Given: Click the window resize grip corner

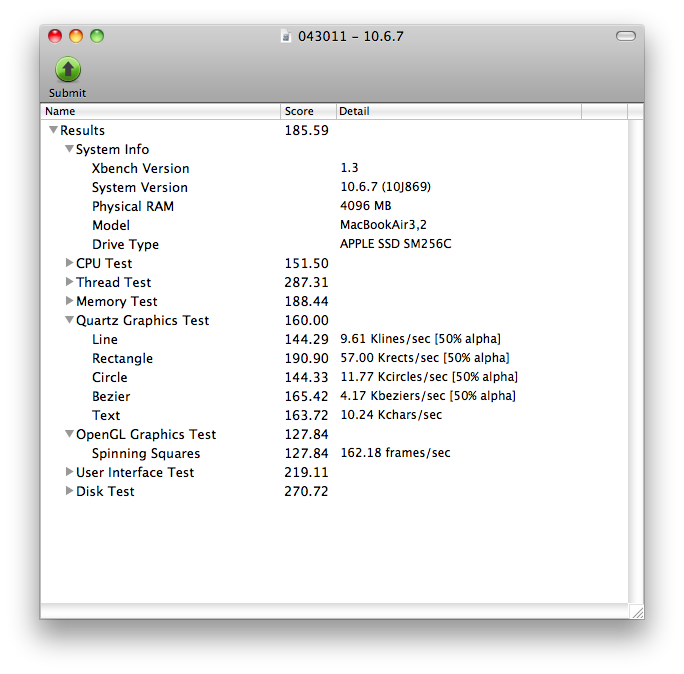Looking at the screenshot, I should [x=637, y=612].
